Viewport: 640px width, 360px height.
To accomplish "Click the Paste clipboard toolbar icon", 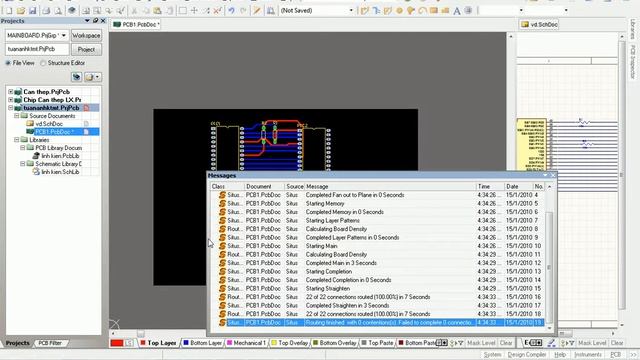I will coord(157,10).
